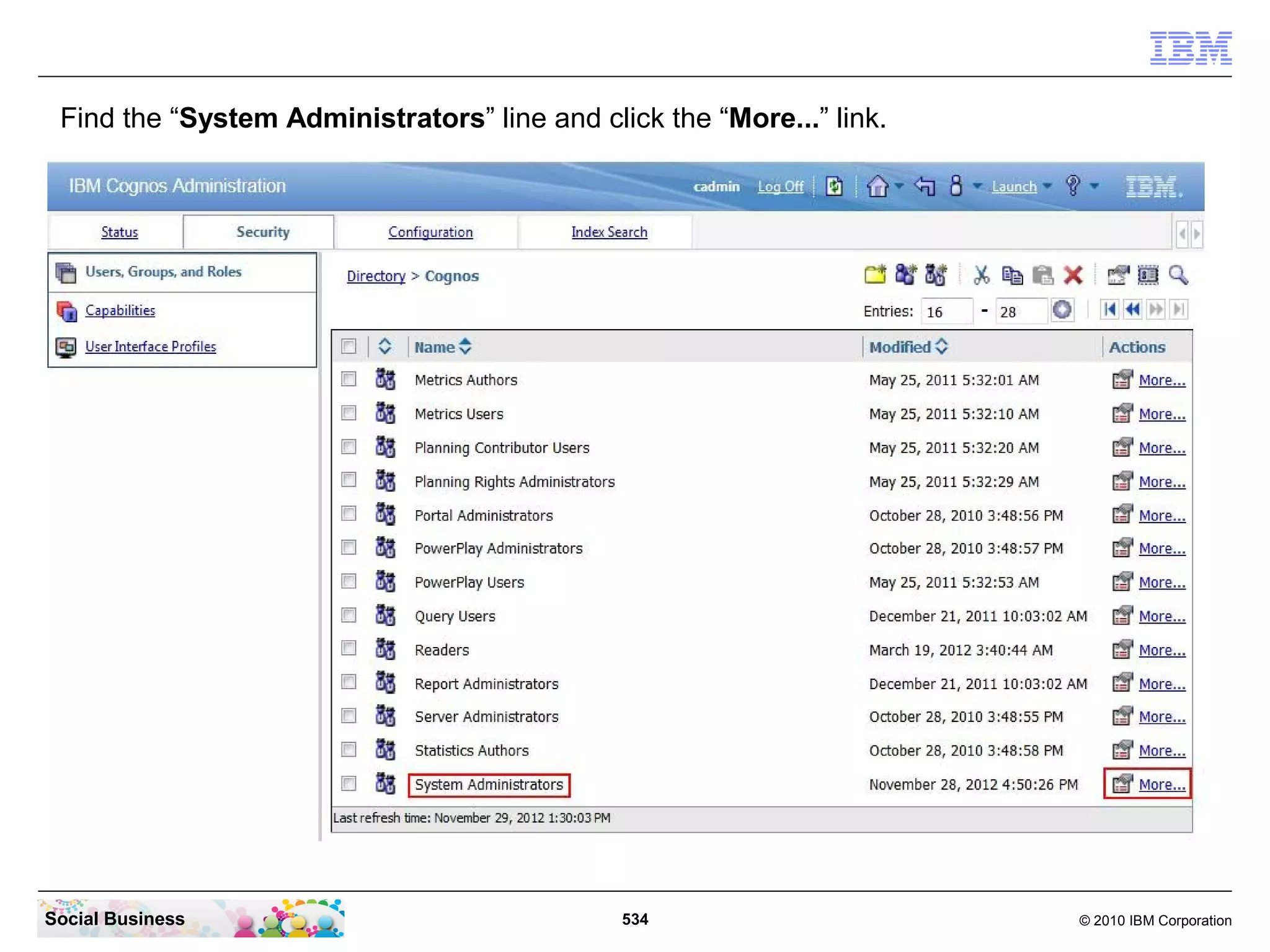Click the Help question mark icon
The image size is (1270, 952).
coord(1073,185)
